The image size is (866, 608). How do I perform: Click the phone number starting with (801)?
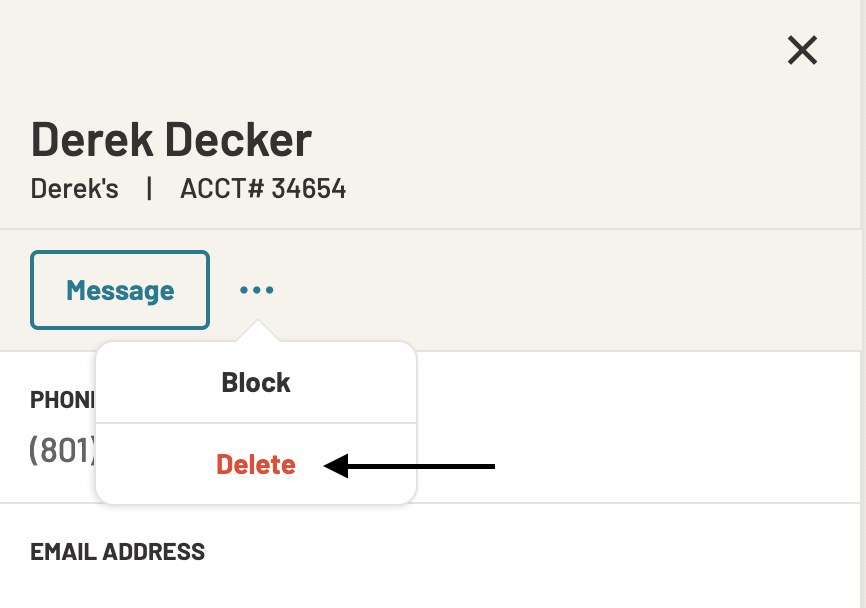coord(62,450)
